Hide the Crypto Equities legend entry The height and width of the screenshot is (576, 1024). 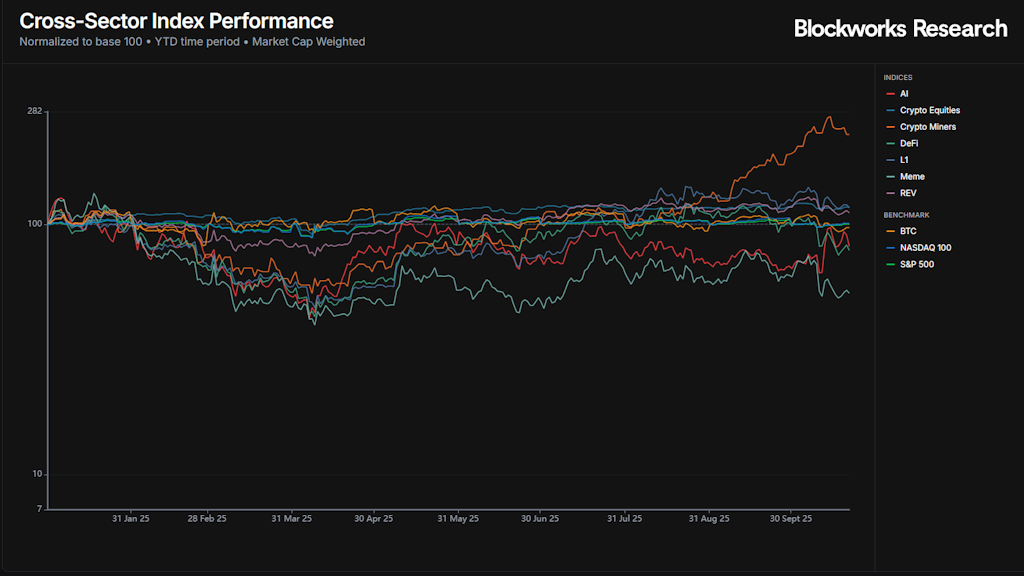(x=929, y=110)
